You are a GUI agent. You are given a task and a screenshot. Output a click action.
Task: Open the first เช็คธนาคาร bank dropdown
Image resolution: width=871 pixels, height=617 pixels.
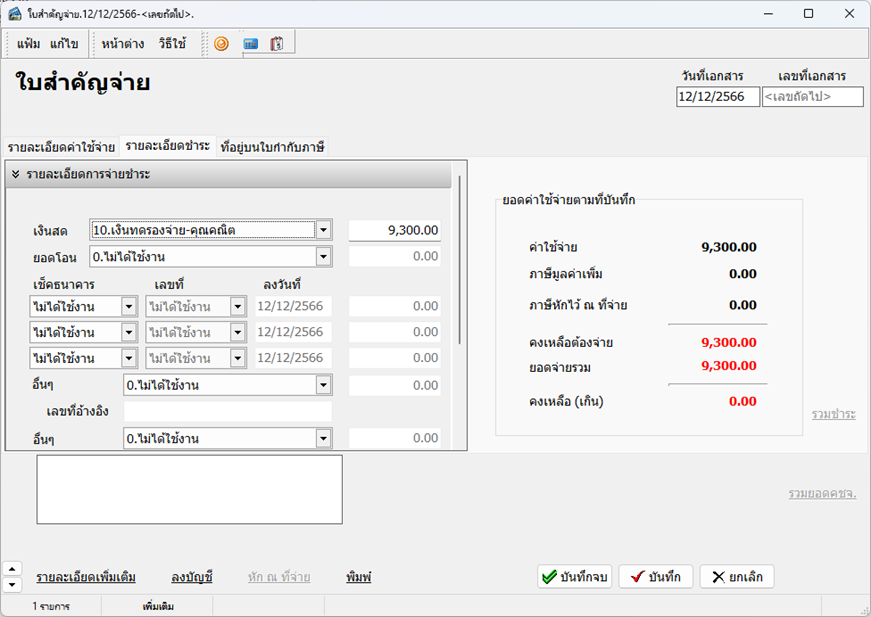click(129, 306)
